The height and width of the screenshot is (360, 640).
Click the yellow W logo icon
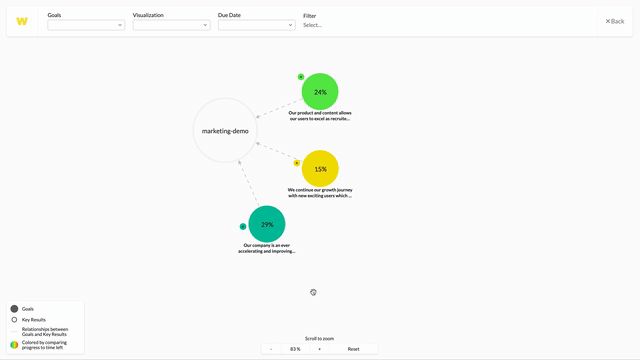[x=22, y=21]
